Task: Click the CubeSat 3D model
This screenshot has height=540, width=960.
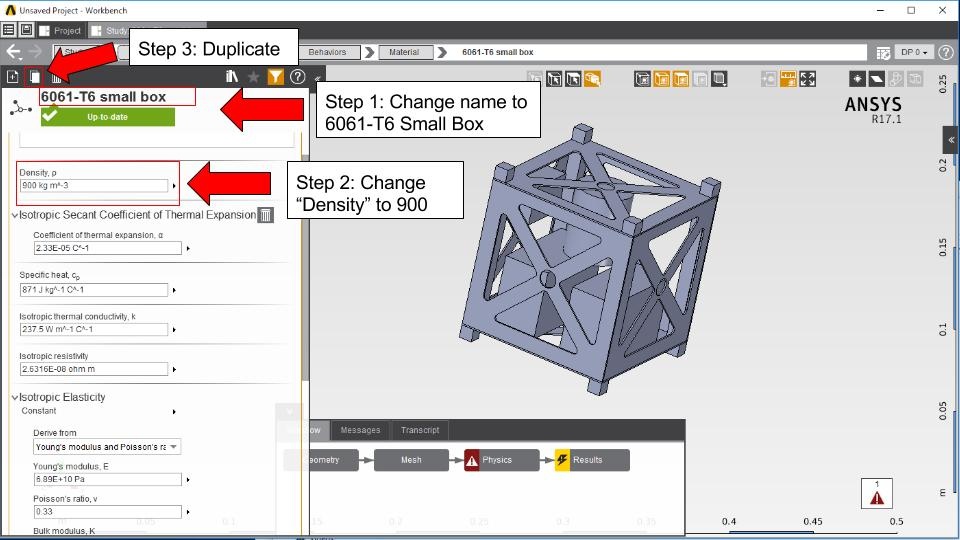Action: [x=588, y=260]
